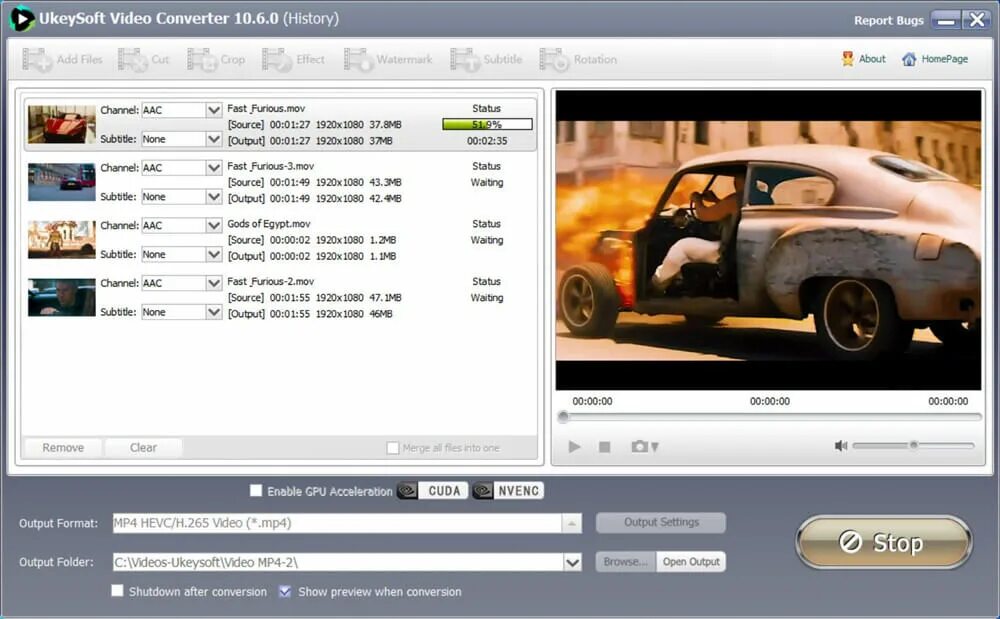Expand Channel dropdown for Fast_Furious-3.mov

tap(214, 167)
